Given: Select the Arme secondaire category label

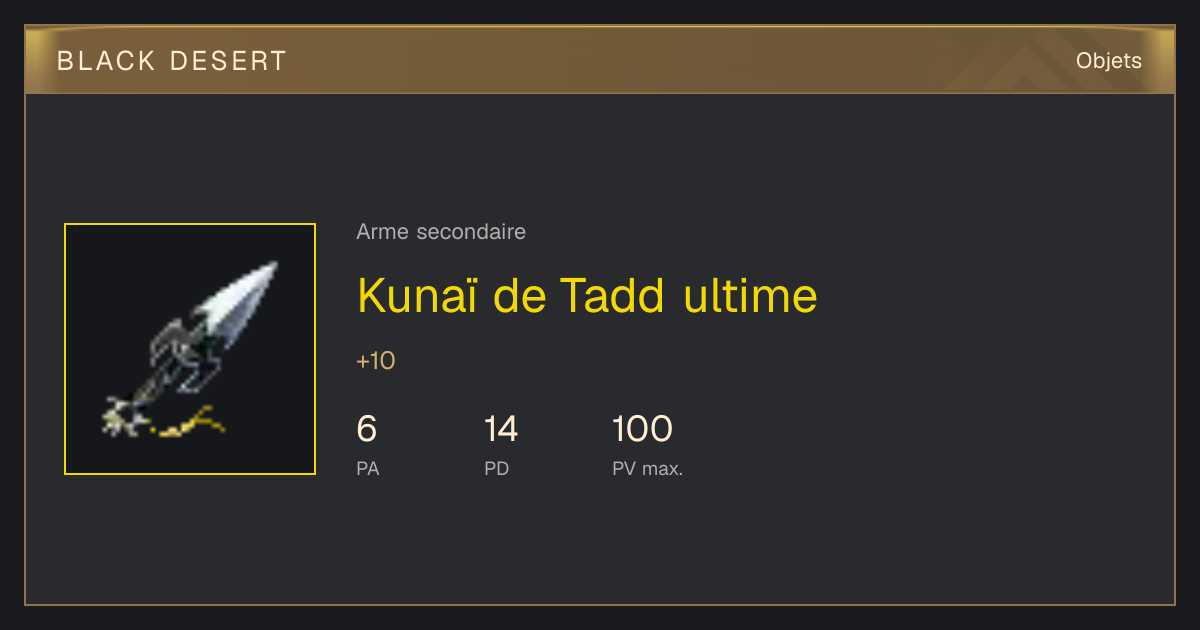Looking at the screenshot, I should 441,232.
